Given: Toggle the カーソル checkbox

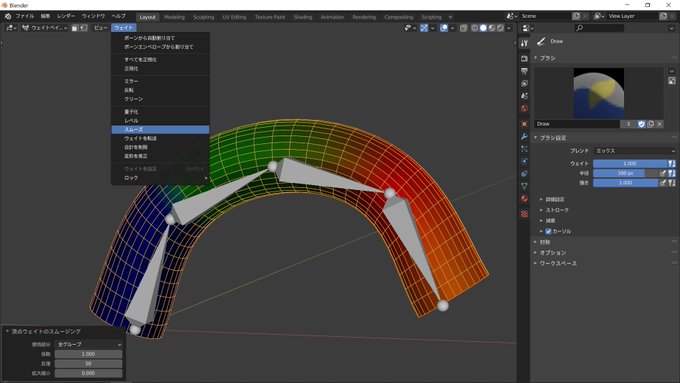Looking at the screenshot, I should [x=548, y=231].
